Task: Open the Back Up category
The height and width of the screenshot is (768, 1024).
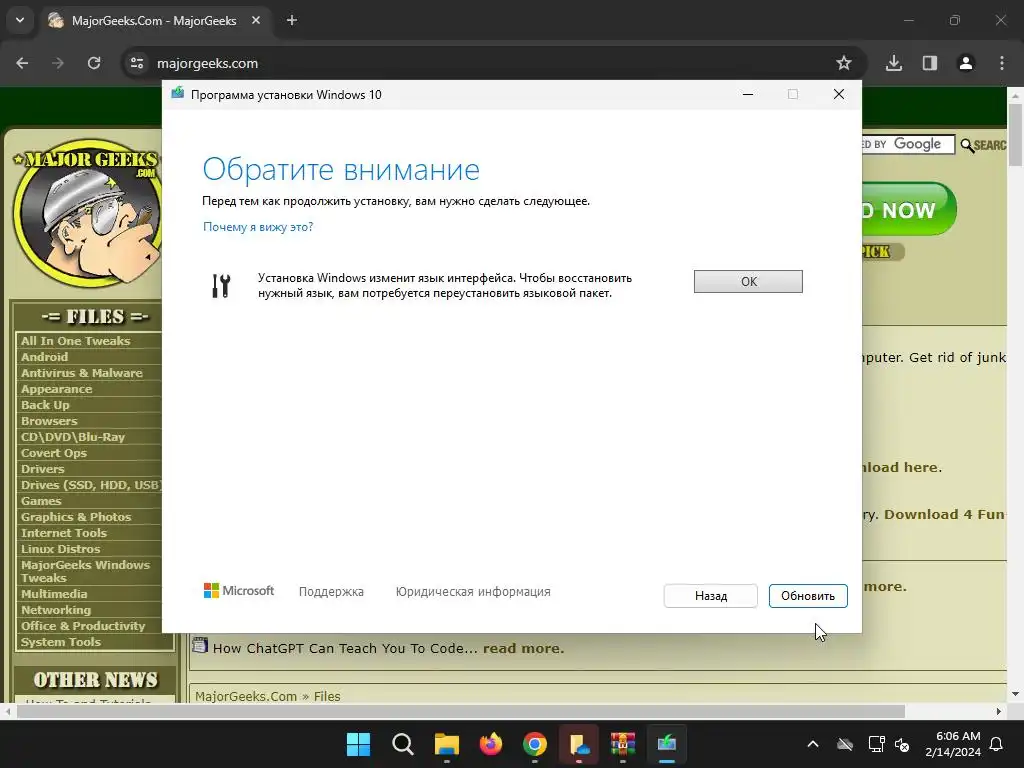Action: point(45,405)
